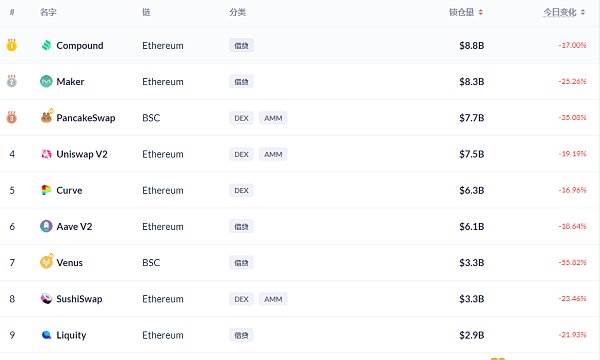Sort by the 锁仓量 column arrows
Viewport: 600px width, 360px height.
pos(481,12)
